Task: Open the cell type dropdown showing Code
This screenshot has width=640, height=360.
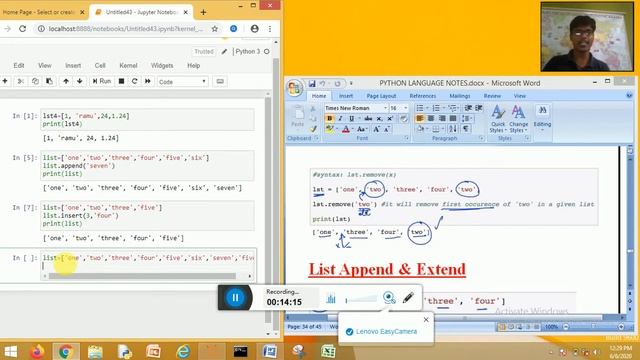Action: [182, 82]
